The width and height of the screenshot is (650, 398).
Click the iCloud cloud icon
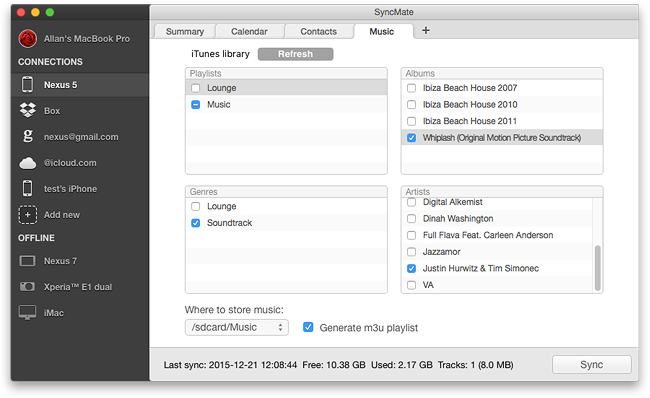[27, 163]
